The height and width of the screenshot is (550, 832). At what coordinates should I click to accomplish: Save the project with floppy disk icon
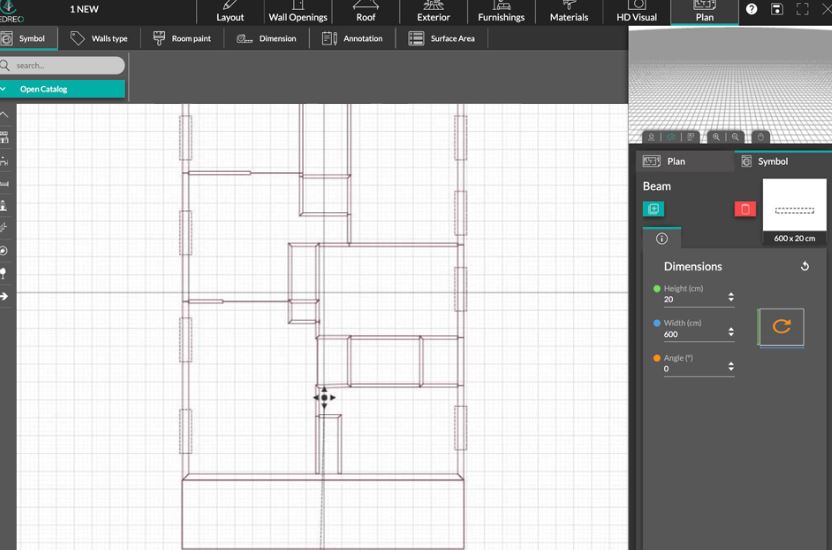coord(777,9)
